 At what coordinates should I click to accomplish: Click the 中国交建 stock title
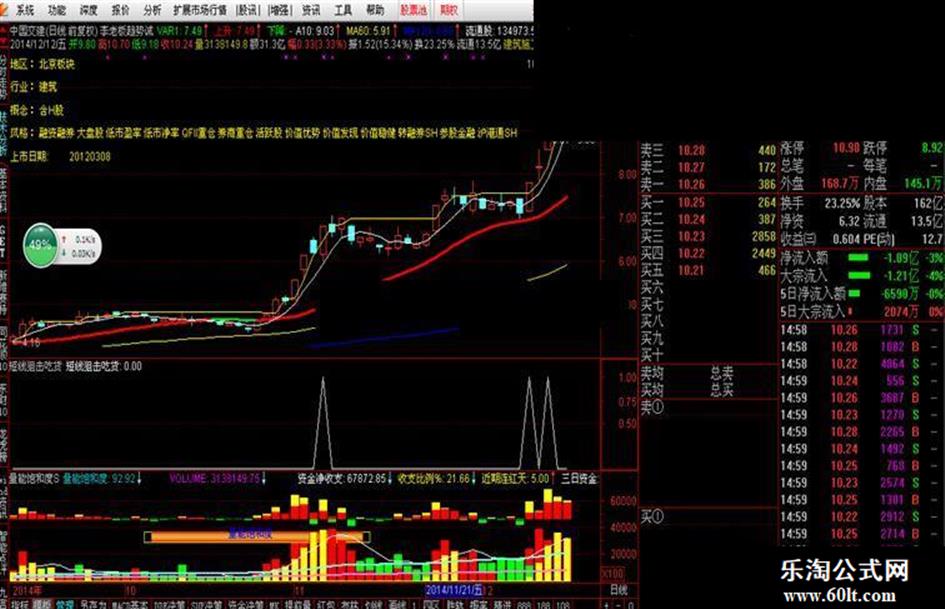pyautogui.click(x=27, y=30)
